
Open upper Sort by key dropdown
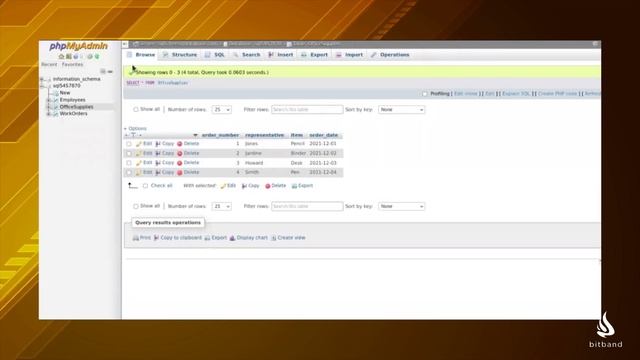click(402, 110)
